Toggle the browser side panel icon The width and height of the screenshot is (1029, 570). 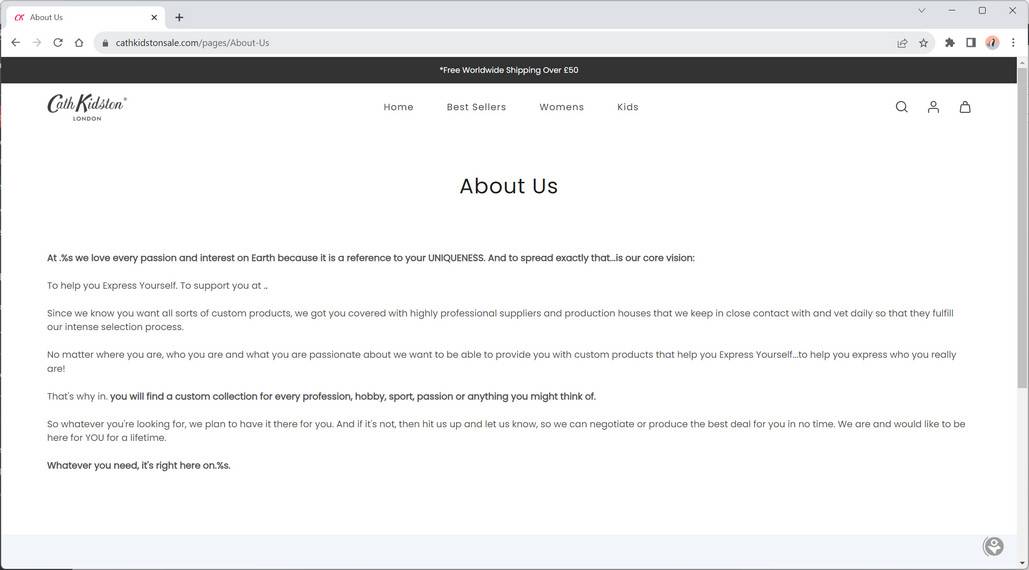click(x=971, y=43)
